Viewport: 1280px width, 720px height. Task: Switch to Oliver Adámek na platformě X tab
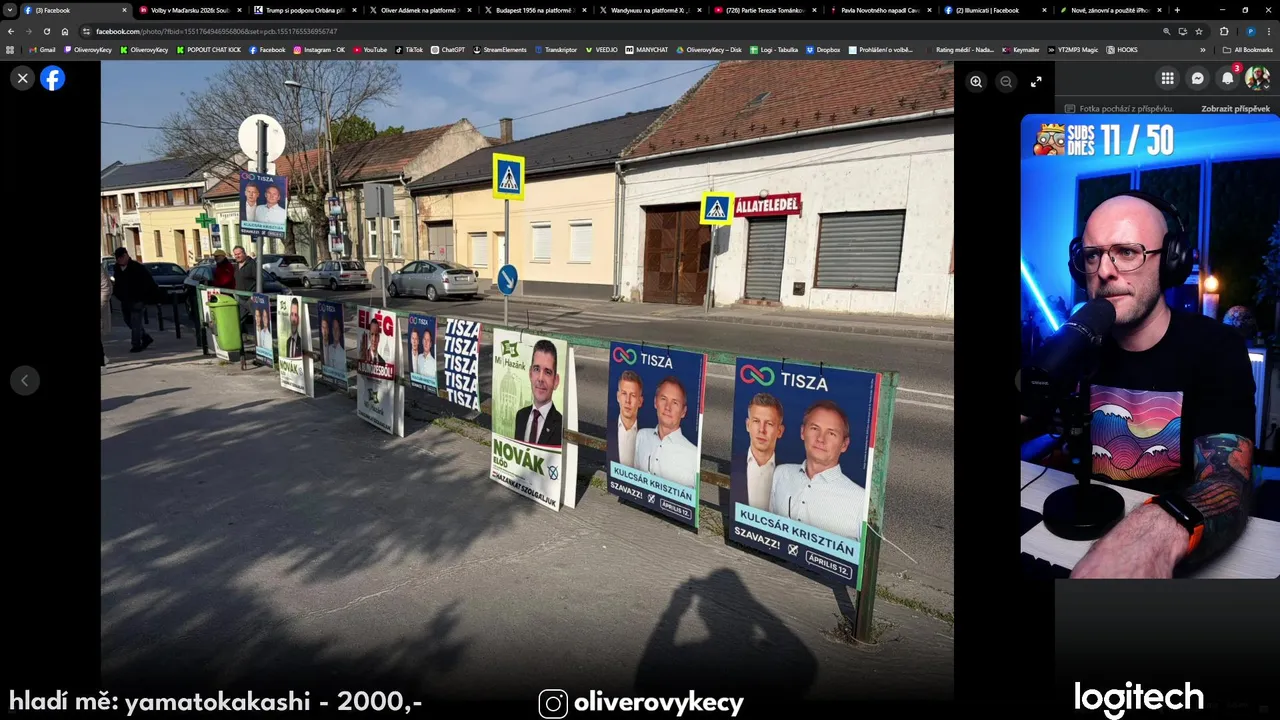click(420, 10)
